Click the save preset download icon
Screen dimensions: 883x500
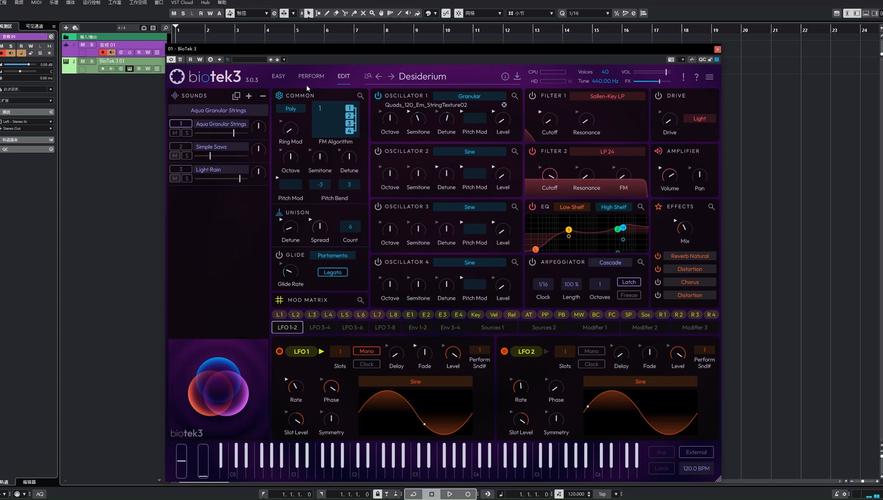pyautogui.click(x=517, y=77)
